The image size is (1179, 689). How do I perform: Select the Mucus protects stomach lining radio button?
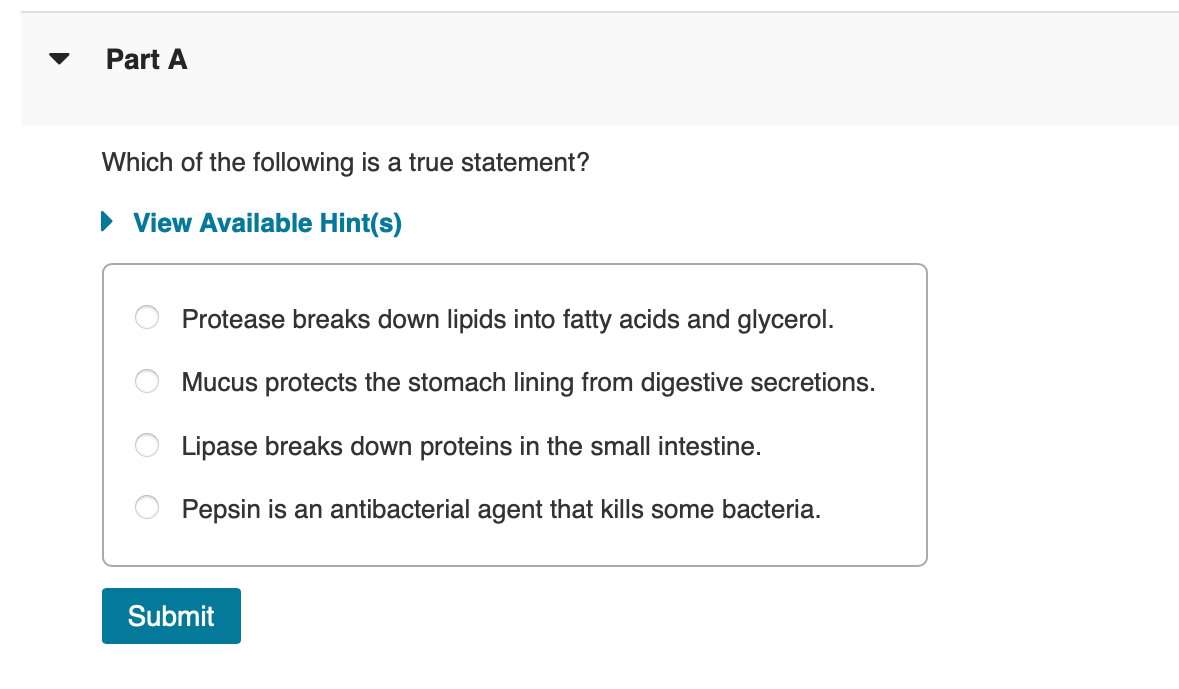click(147, 381)
